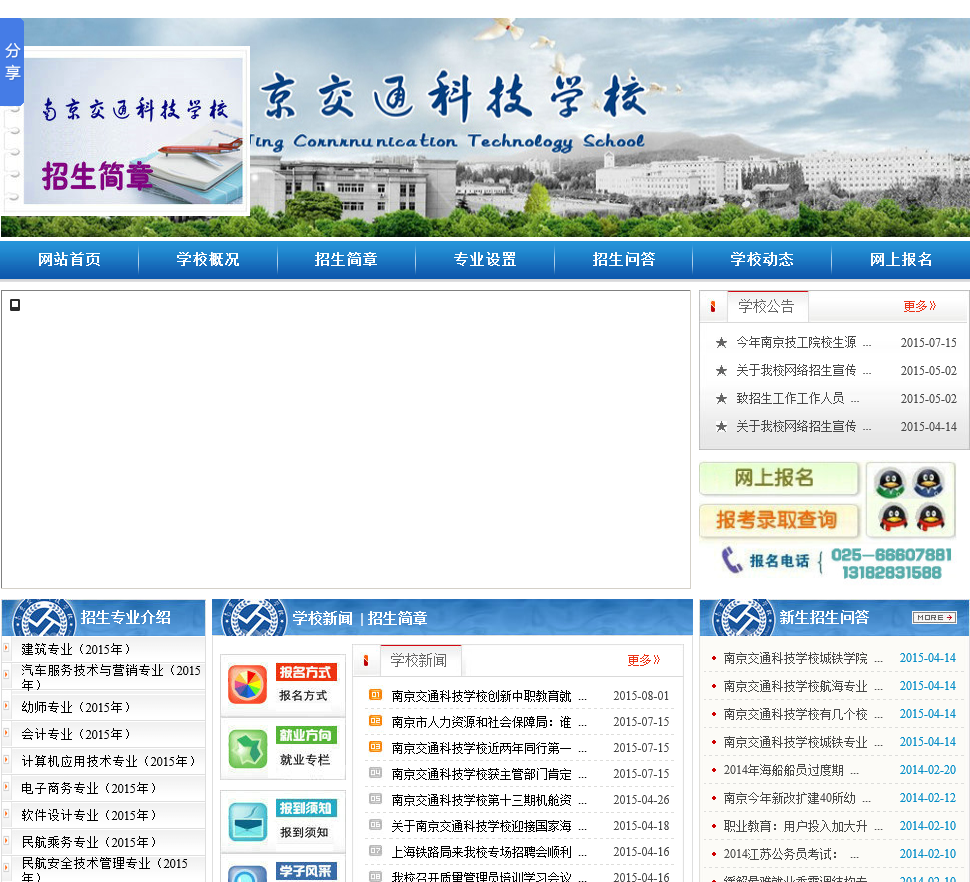The width and height of the screenshot is (970, 882).
Task: Click the green 就业方向 map icon
Action: pyautogui.click(x=247, y=748)
